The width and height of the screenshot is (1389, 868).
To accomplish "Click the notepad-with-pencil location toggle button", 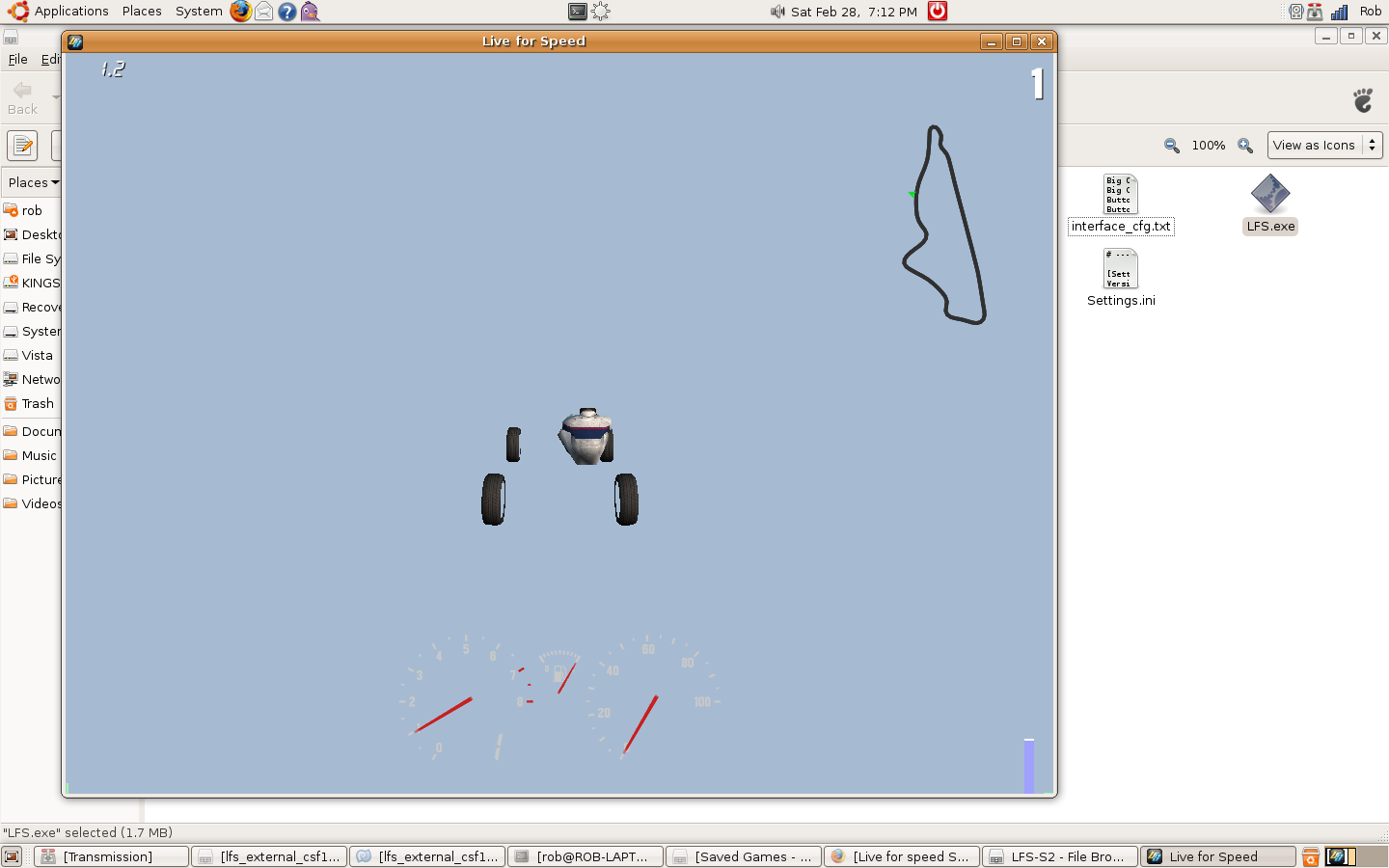I will (22, 146).
